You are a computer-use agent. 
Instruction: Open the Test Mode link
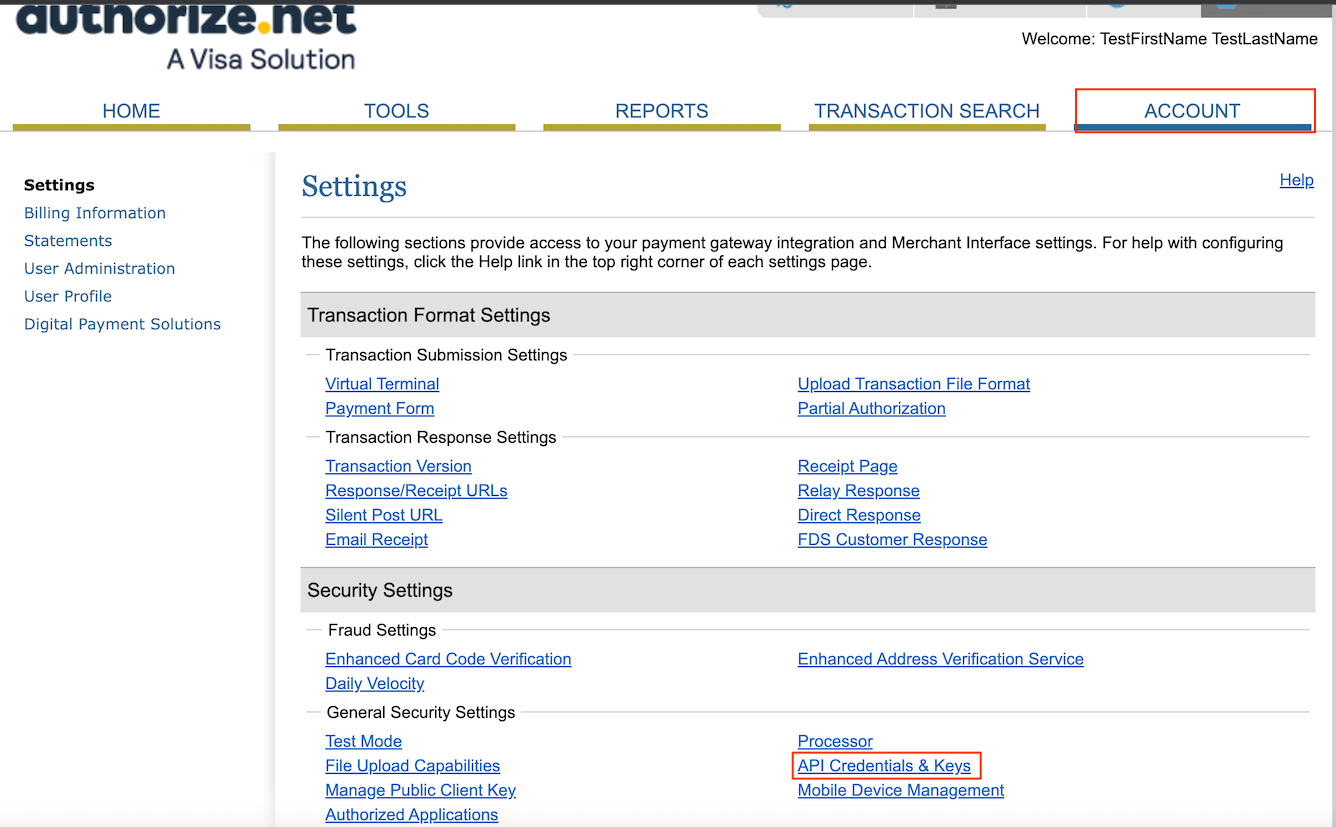click(363, 741)
